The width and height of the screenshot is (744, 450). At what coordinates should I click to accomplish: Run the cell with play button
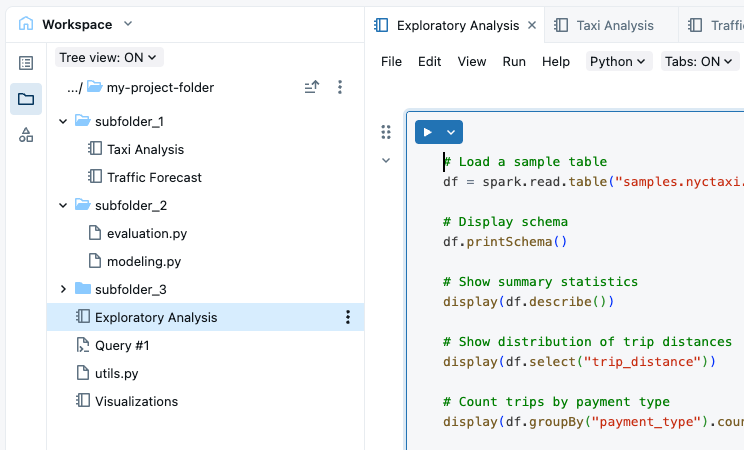(x=427, y=132)
